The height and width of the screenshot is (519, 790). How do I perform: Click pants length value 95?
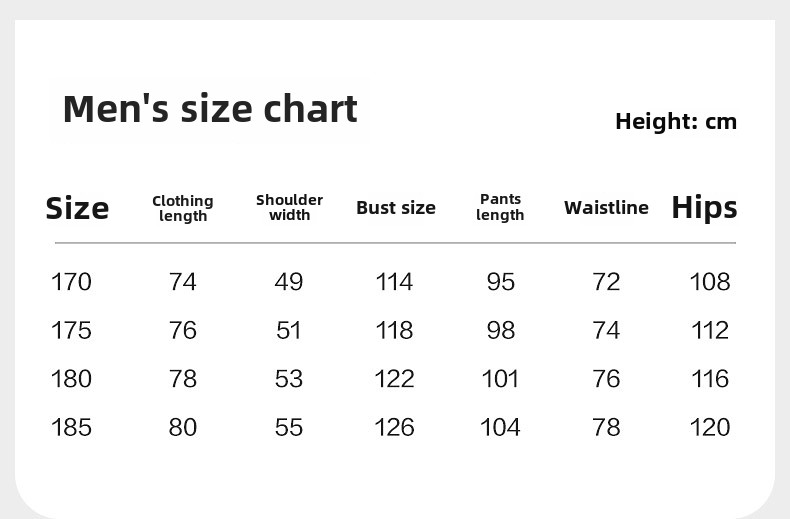(x=500, y=282)
